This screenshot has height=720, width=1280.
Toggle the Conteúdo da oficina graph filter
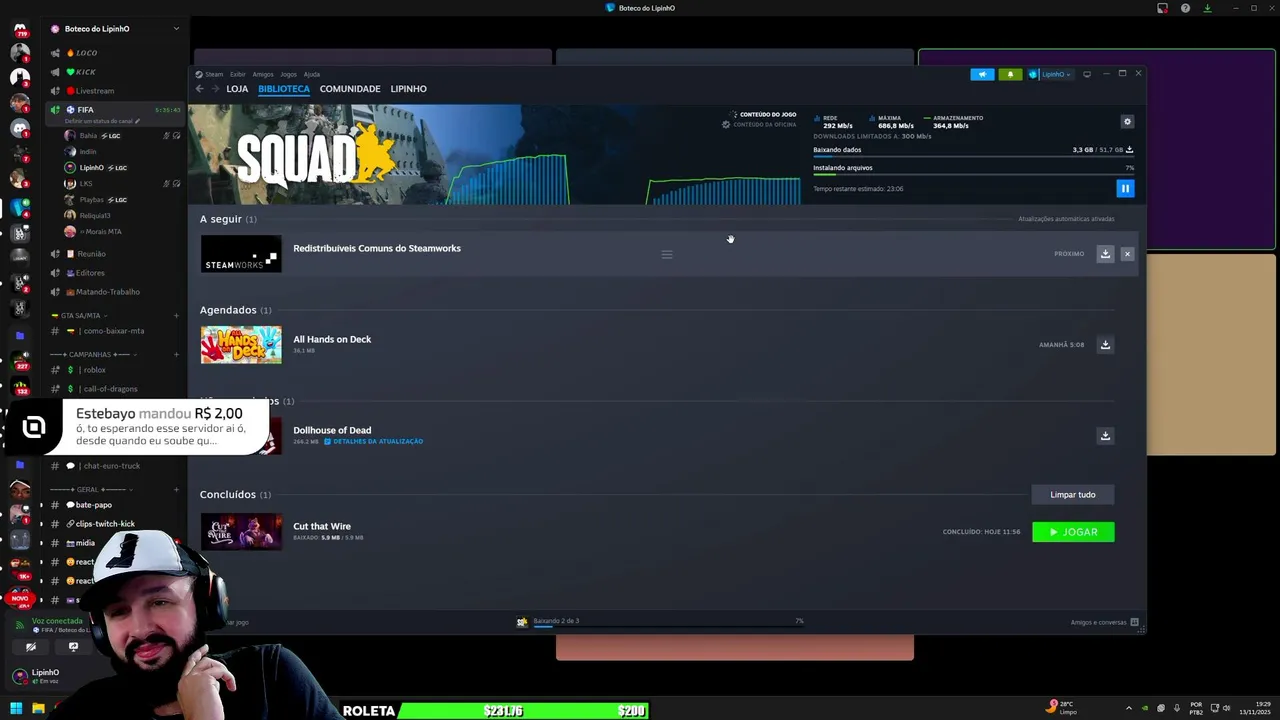click(x=759, y=125)
